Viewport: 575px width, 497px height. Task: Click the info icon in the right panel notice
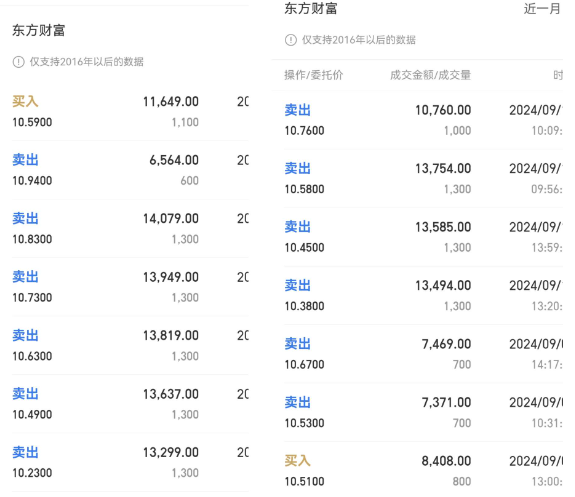[x=290, y=40]
